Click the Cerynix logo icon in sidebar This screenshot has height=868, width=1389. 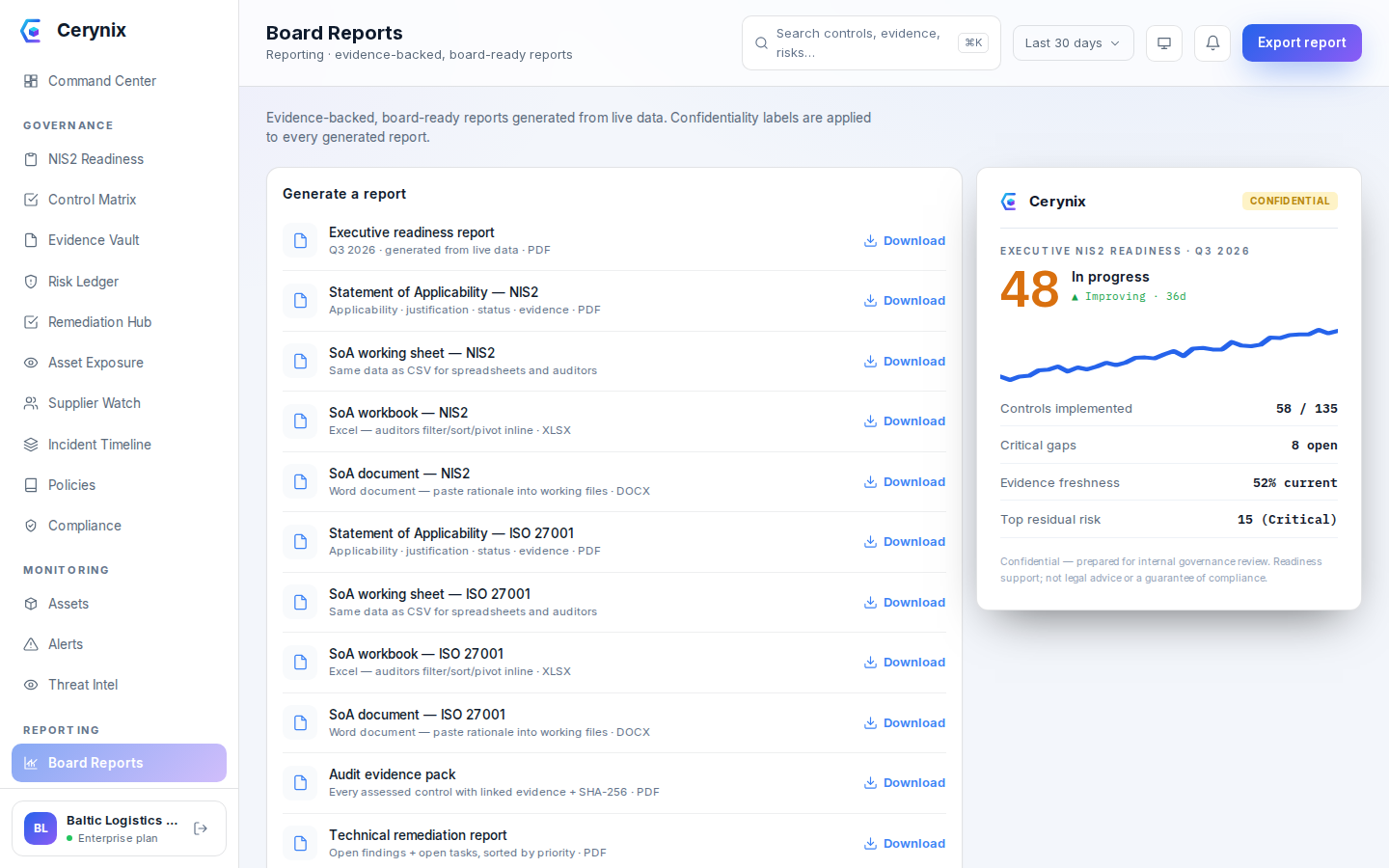click(x=31, y=31)
